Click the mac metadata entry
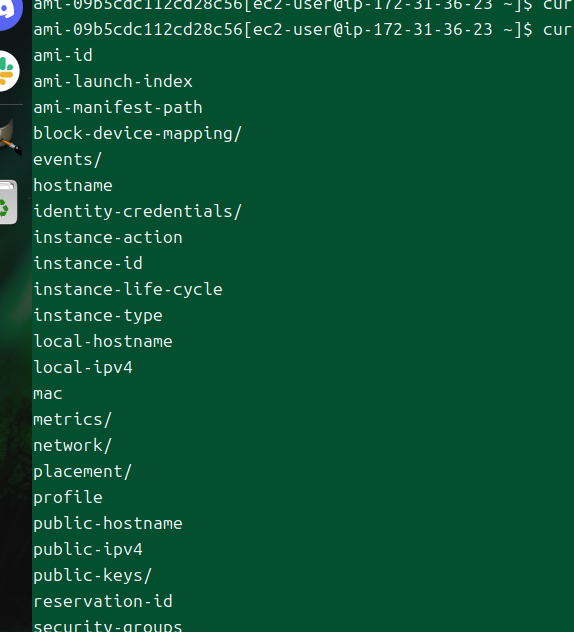The image size is (574, 632). pos(48,394)
